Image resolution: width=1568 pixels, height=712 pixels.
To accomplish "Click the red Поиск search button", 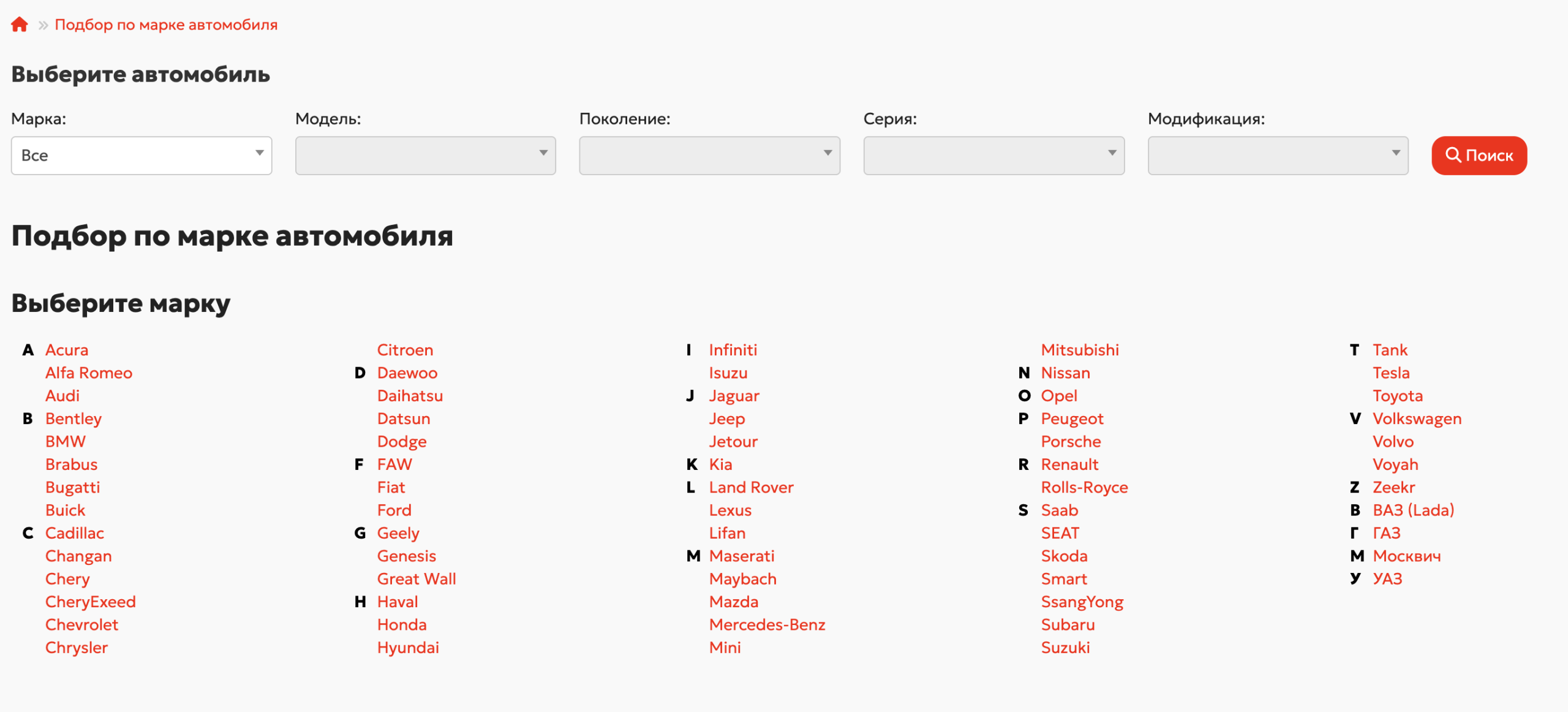I will [1479, 156].
